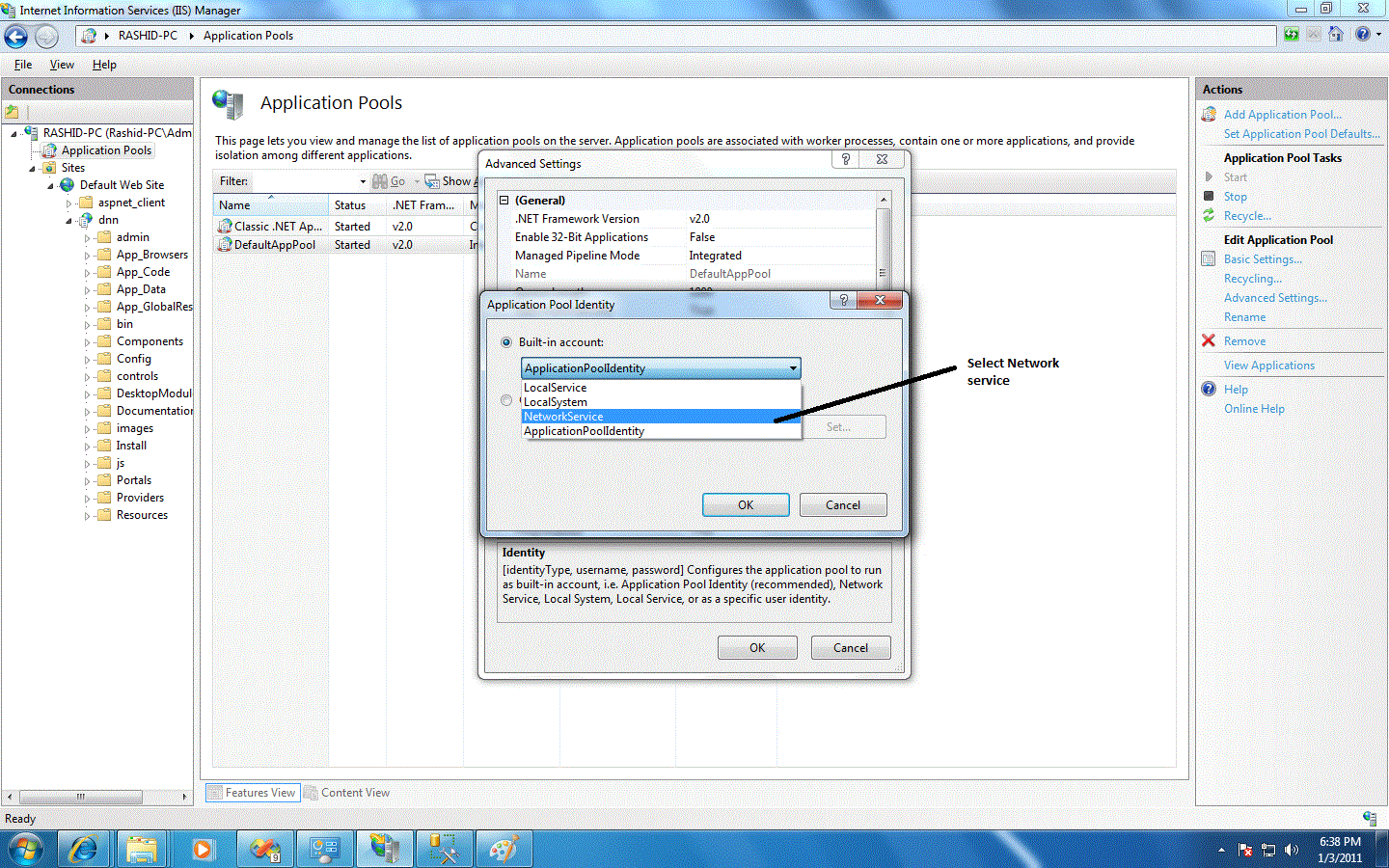Select the custom account radio button
Screen dimensions: 1389x868
505,399
